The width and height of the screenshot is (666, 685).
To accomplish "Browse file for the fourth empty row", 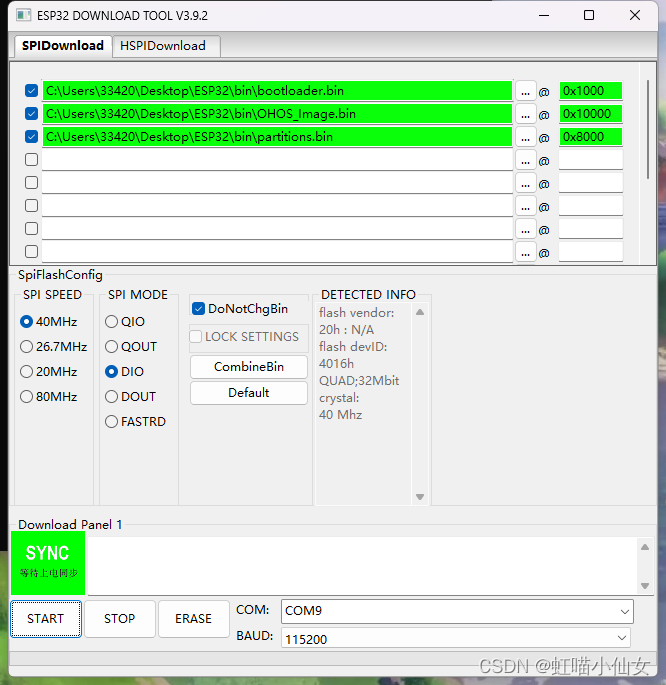I will 525,161.
